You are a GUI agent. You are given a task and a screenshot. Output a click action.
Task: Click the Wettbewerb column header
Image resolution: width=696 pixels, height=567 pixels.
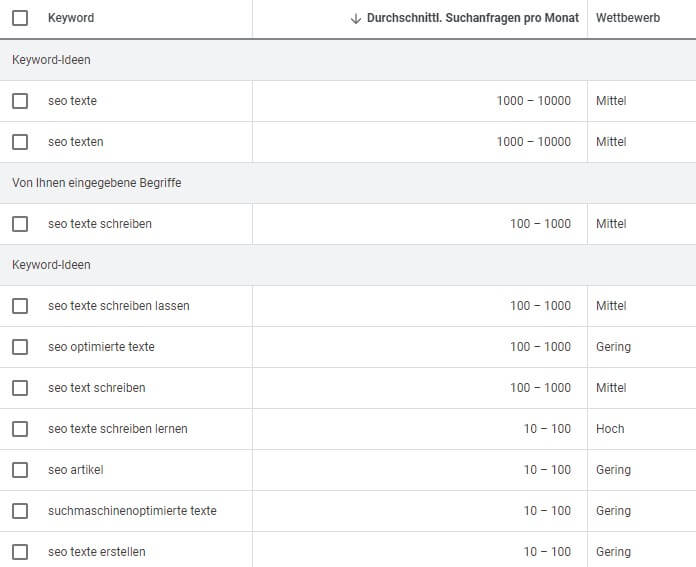(x=628, y=18)
